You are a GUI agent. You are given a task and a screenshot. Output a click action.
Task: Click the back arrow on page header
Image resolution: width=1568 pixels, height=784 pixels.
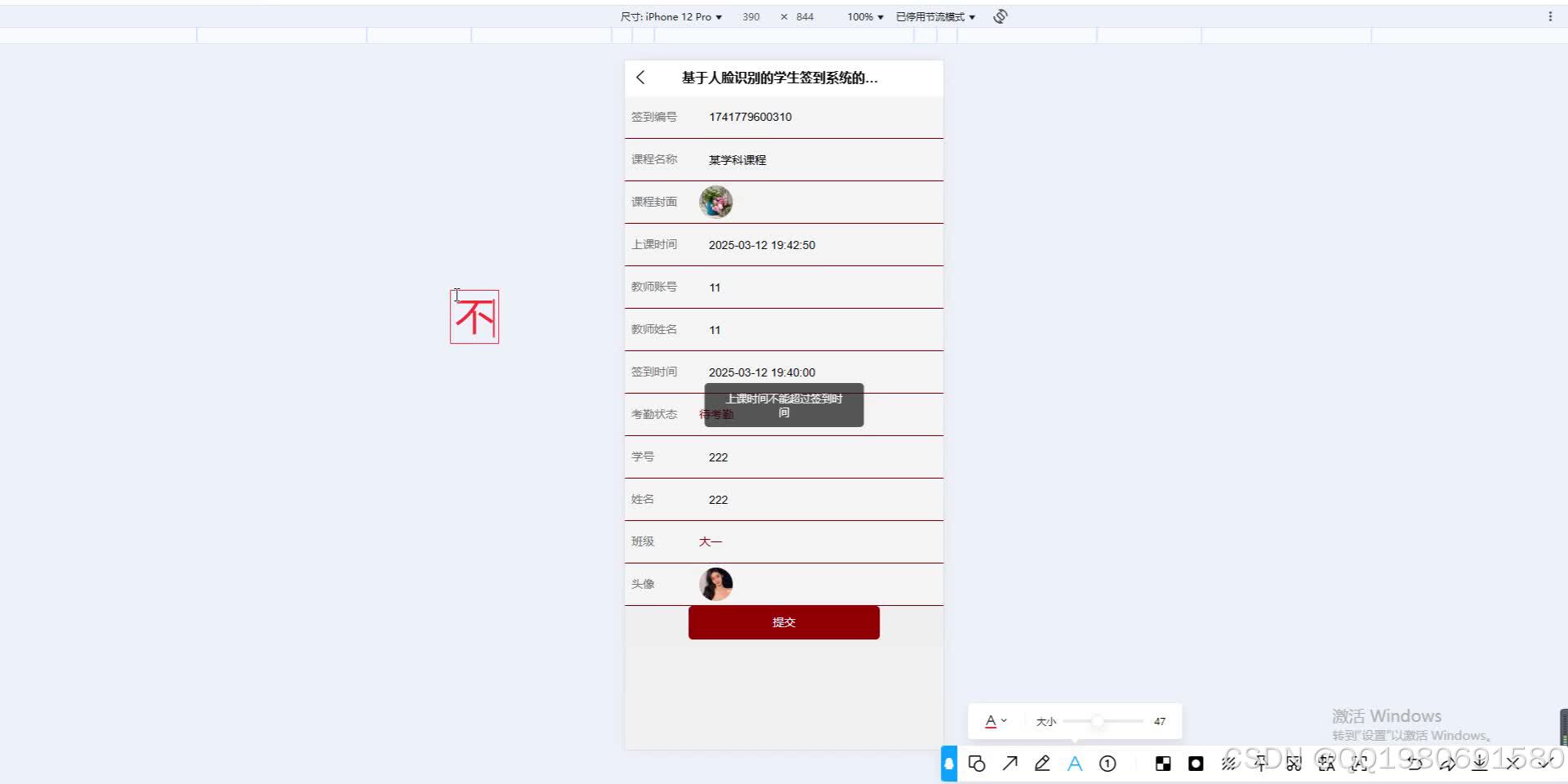641,78
